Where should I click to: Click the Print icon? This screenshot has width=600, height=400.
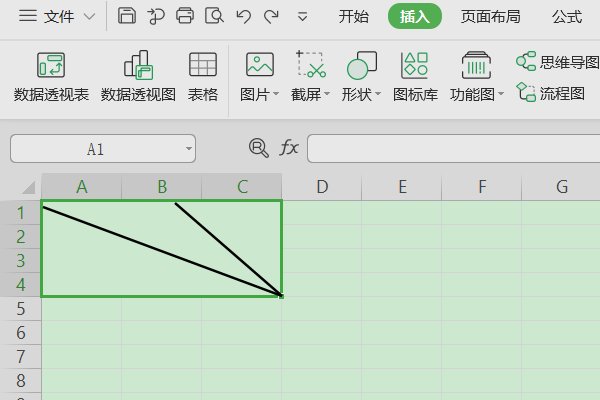[x=185, y=16]
